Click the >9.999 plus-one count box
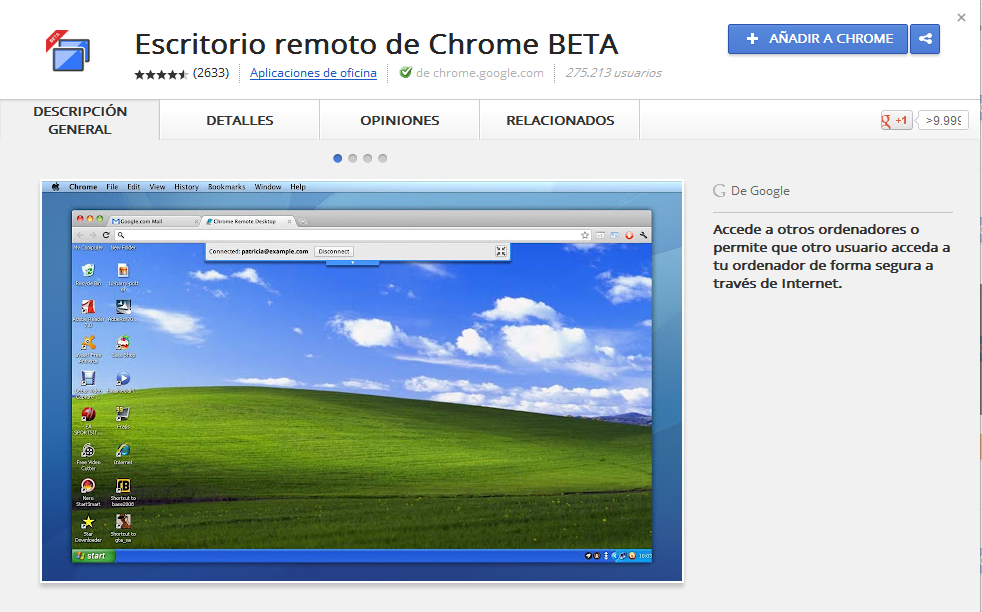Viewport: 982px width, 612px height. [x=943, y=120]
